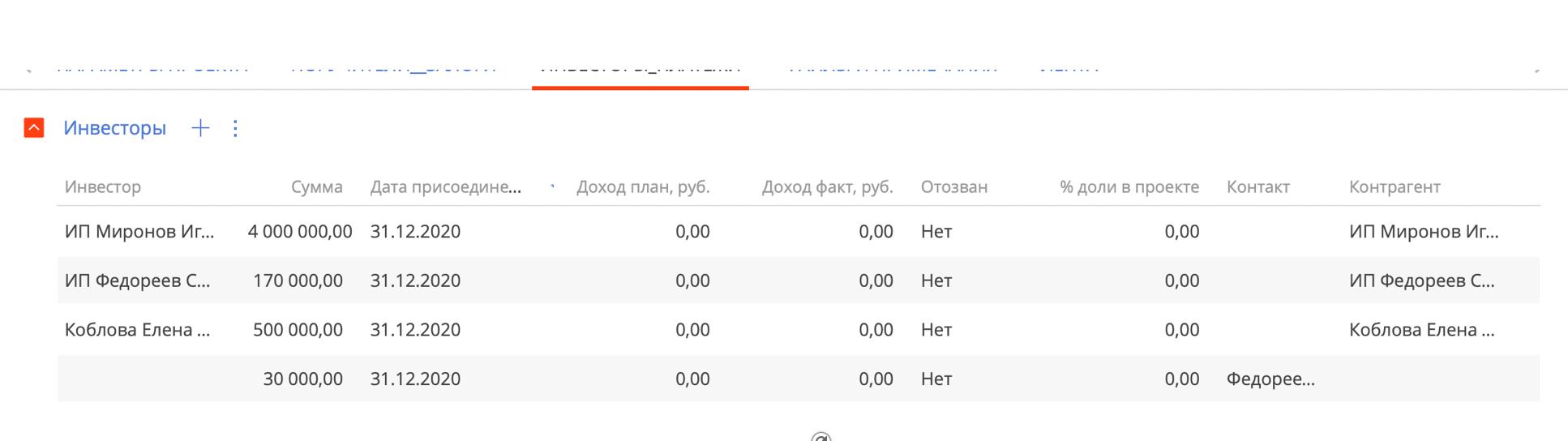
Task: Collapse the Инвесторы section with red chevron
Action: pos(34,128)
